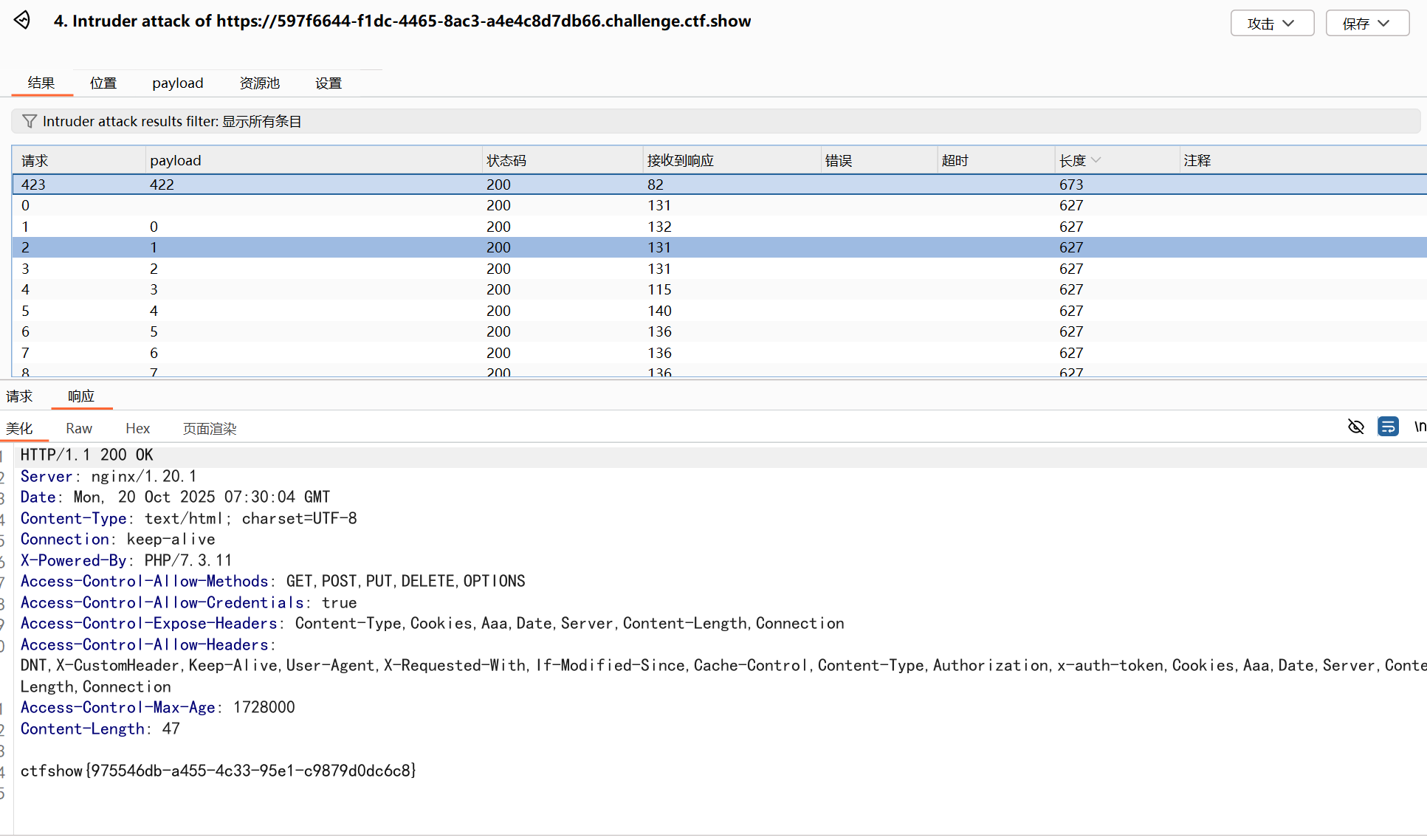Open the 页面渲染 render tab
Image resolution: width=1427 pixels, height=840 pixels.
209,429
